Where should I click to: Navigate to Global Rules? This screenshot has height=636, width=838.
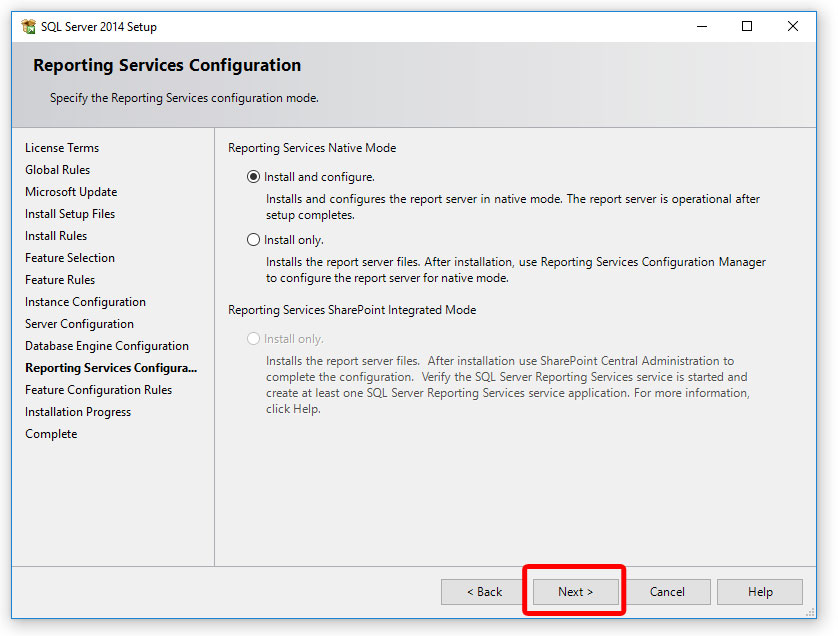tap(57, 169)
